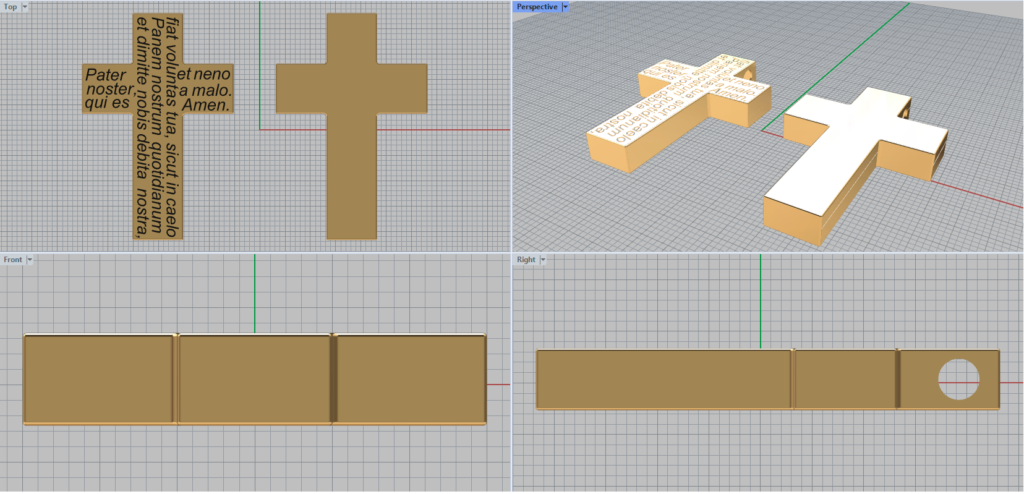Click the circular hole in Right viewport
This screenshot has width=1024, height=494.
tap(958, 379)
